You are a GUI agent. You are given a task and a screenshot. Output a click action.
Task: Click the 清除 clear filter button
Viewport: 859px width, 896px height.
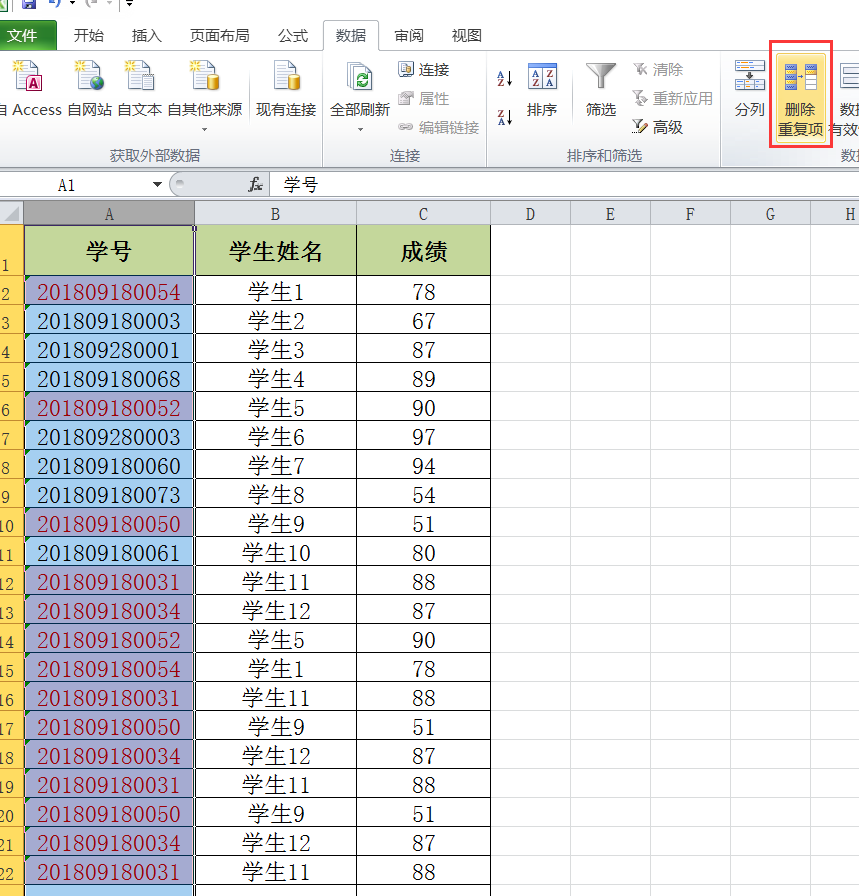click(x=658, y=70)
